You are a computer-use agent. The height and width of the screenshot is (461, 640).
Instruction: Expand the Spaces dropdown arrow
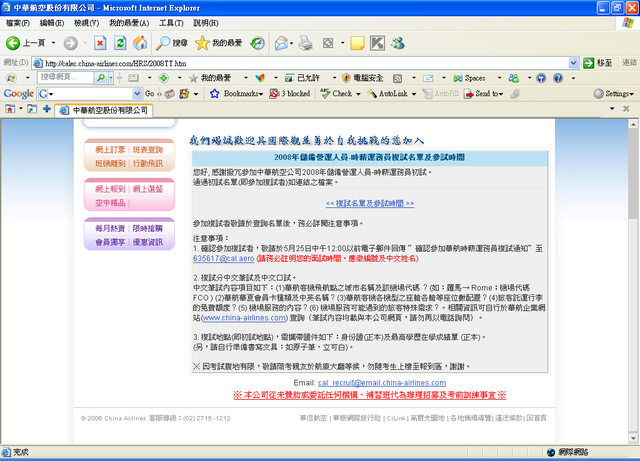tap(499, 78)
